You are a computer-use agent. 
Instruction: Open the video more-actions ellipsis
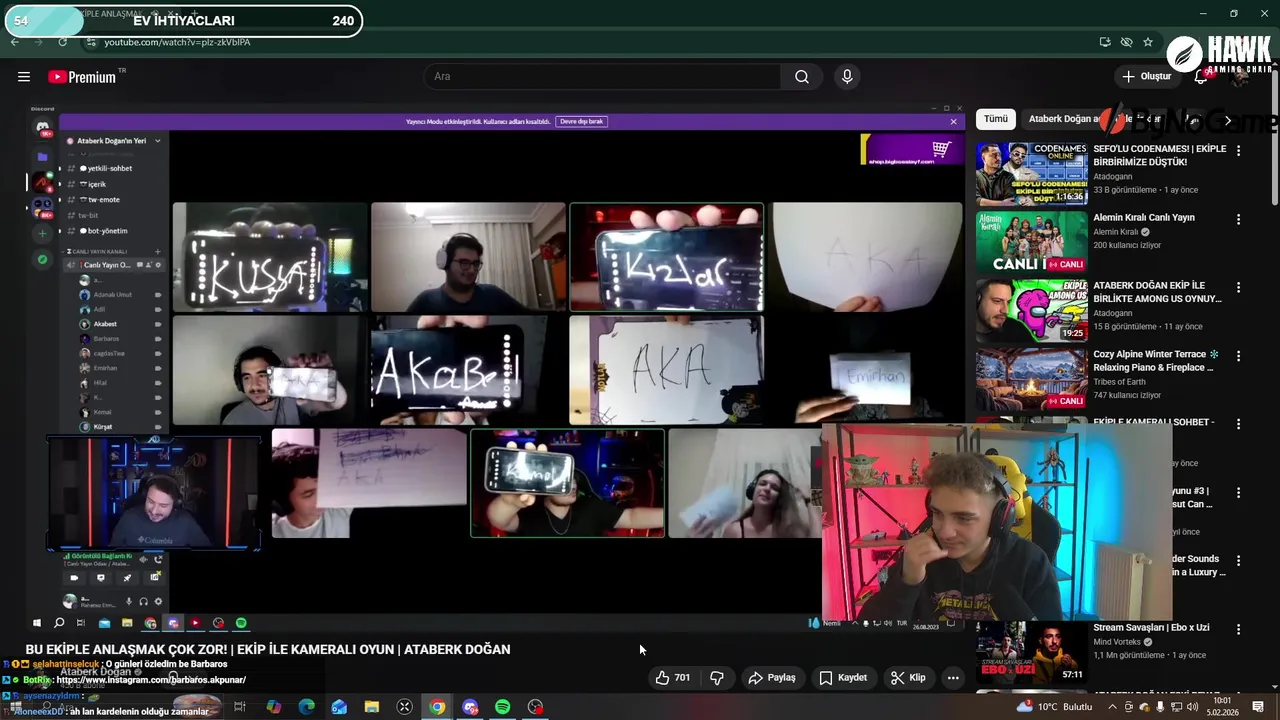(953, 678)
